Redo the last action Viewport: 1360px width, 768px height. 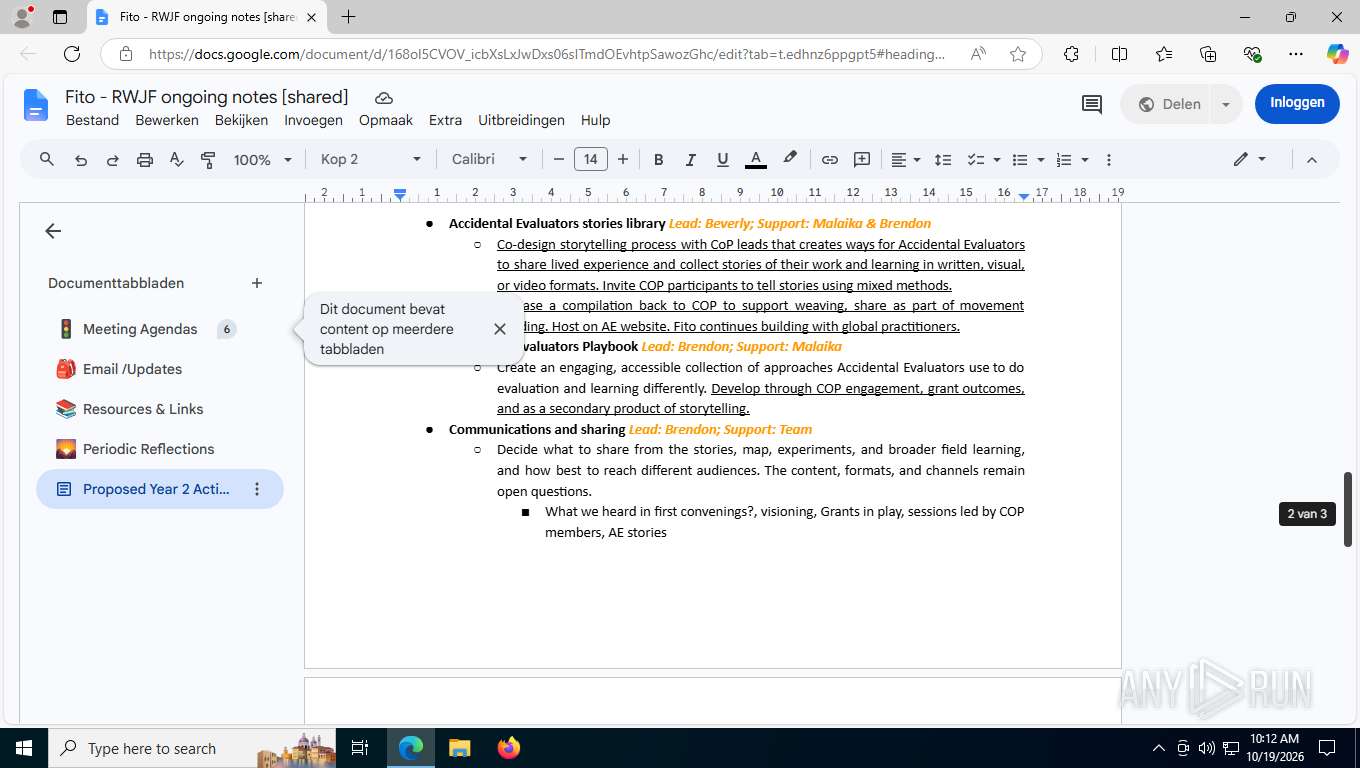[113, 160]
